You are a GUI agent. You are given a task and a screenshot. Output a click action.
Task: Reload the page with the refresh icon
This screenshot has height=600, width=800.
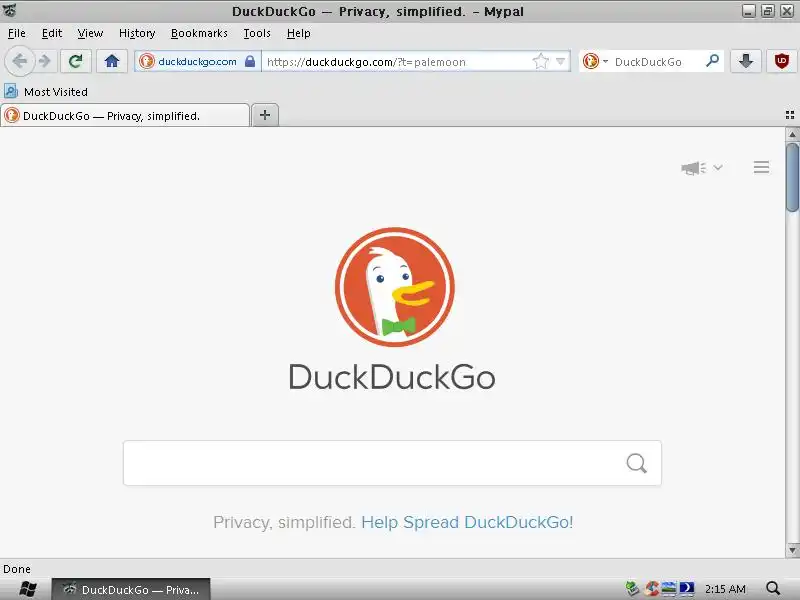[76, 61]
